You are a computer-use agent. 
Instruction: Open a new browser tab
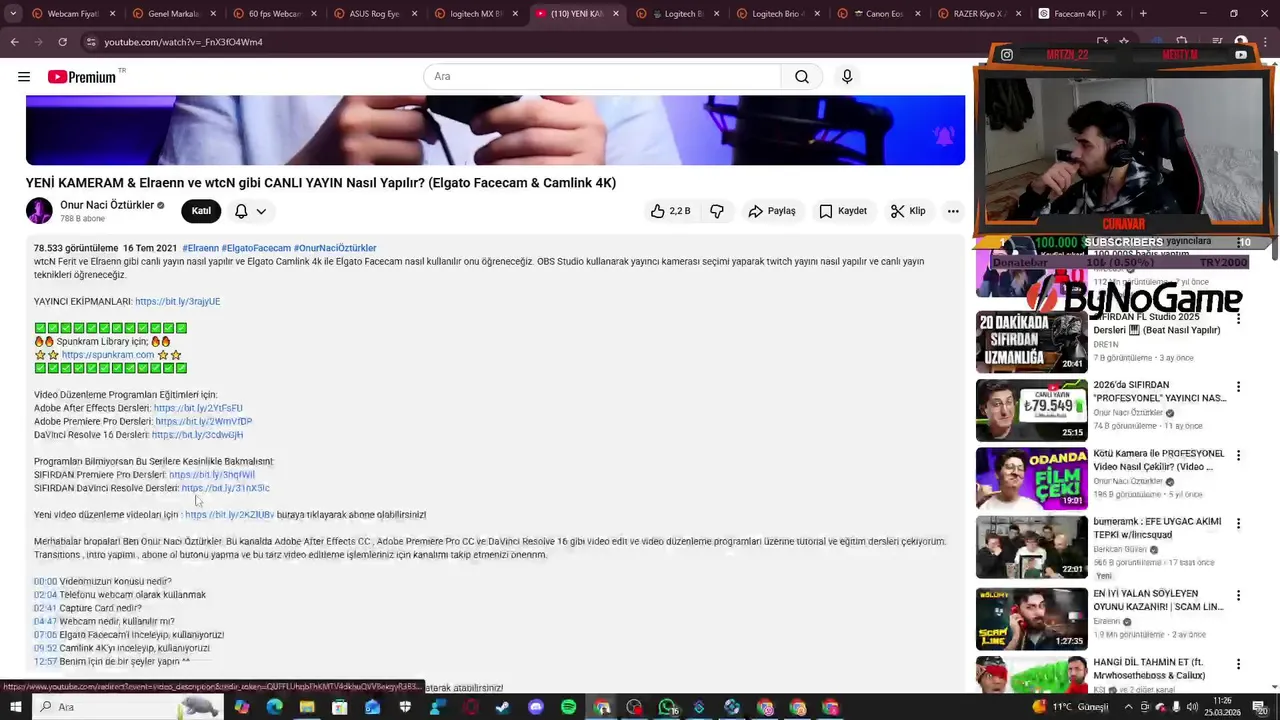point(1143,14)
